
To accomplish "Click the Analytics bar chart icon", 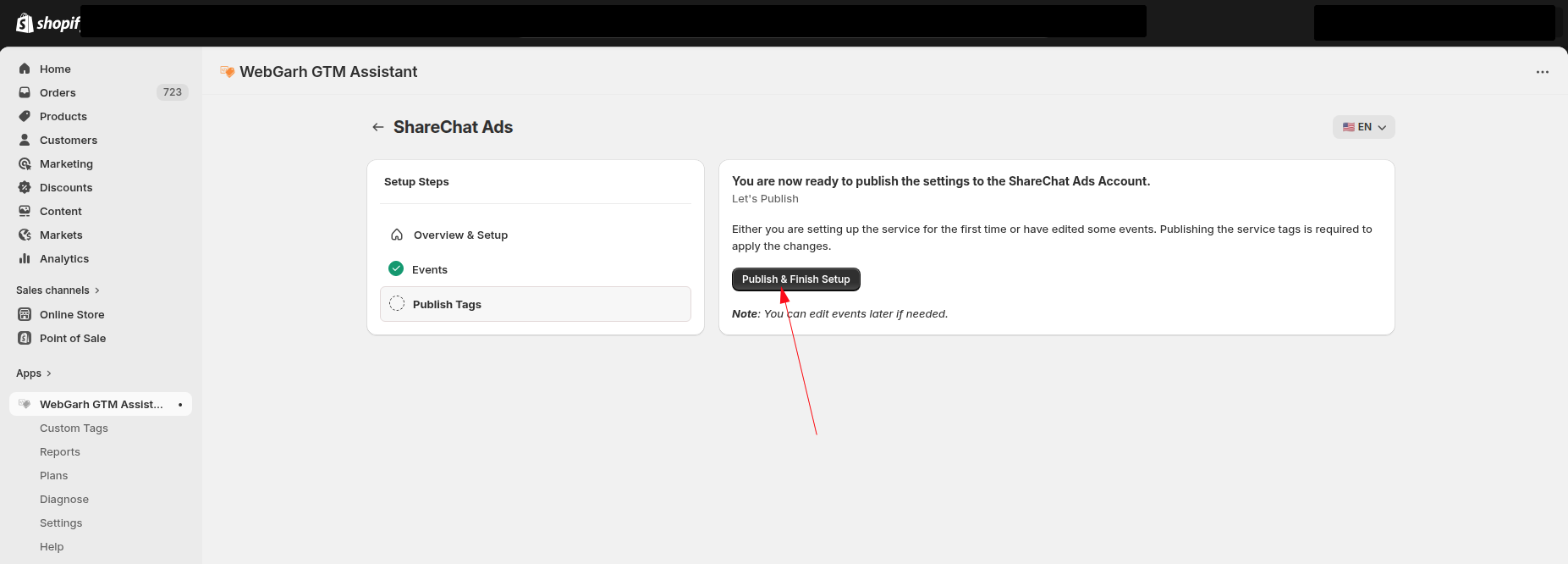I will [25, 258].
